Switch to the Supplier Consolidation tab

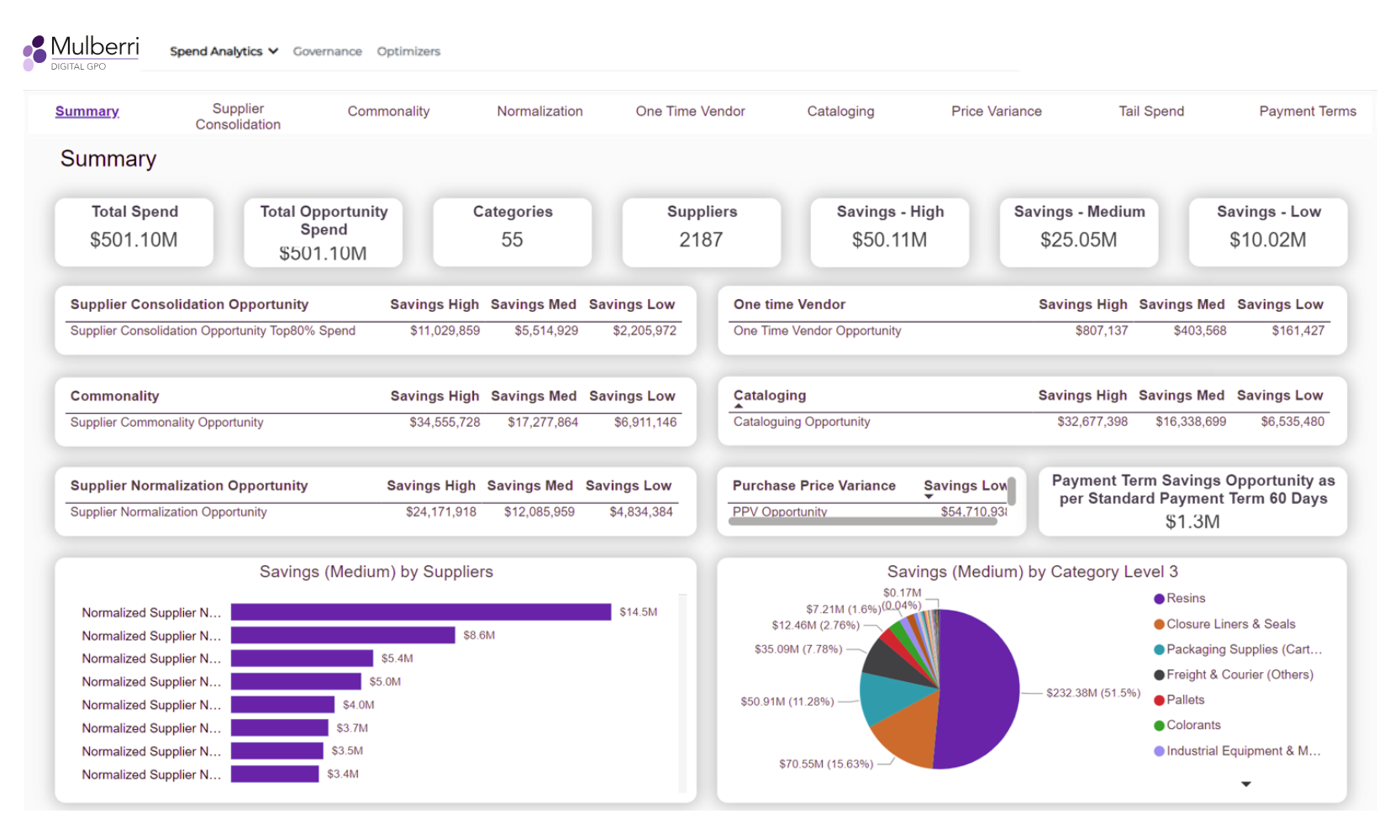(238, 117)
